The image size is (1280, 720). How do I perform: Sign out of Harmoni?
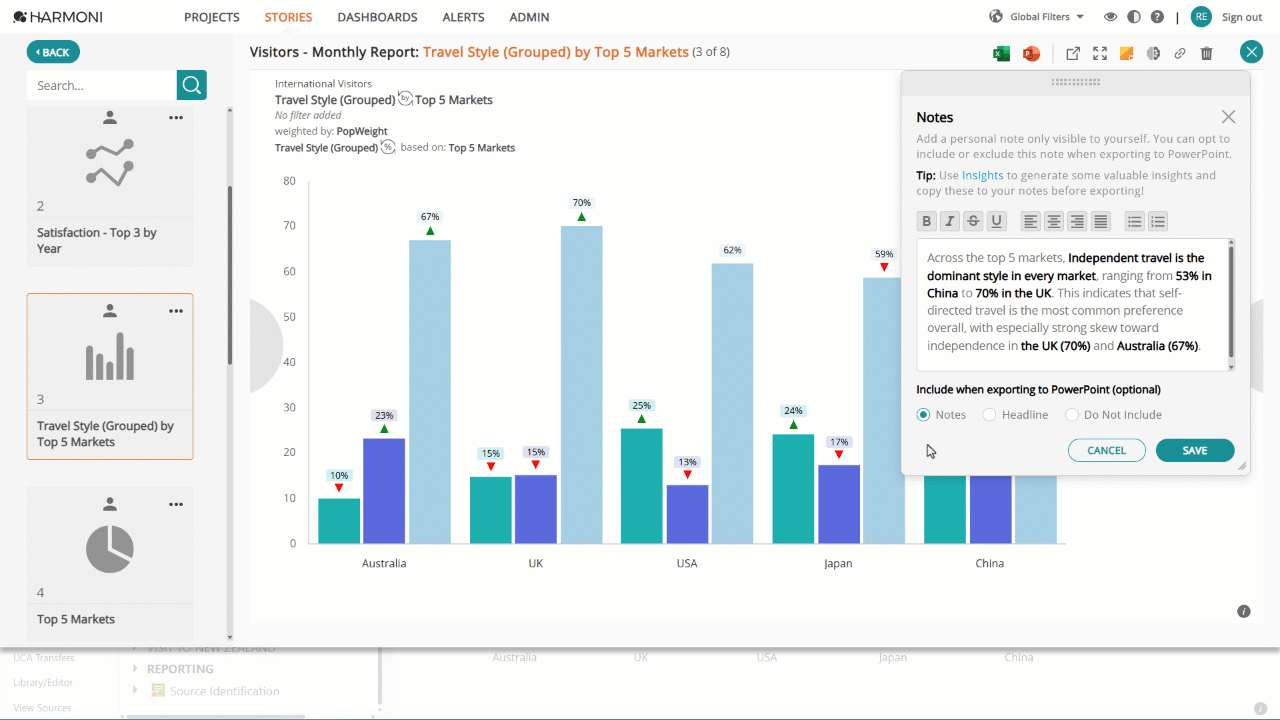point(1242,17)
